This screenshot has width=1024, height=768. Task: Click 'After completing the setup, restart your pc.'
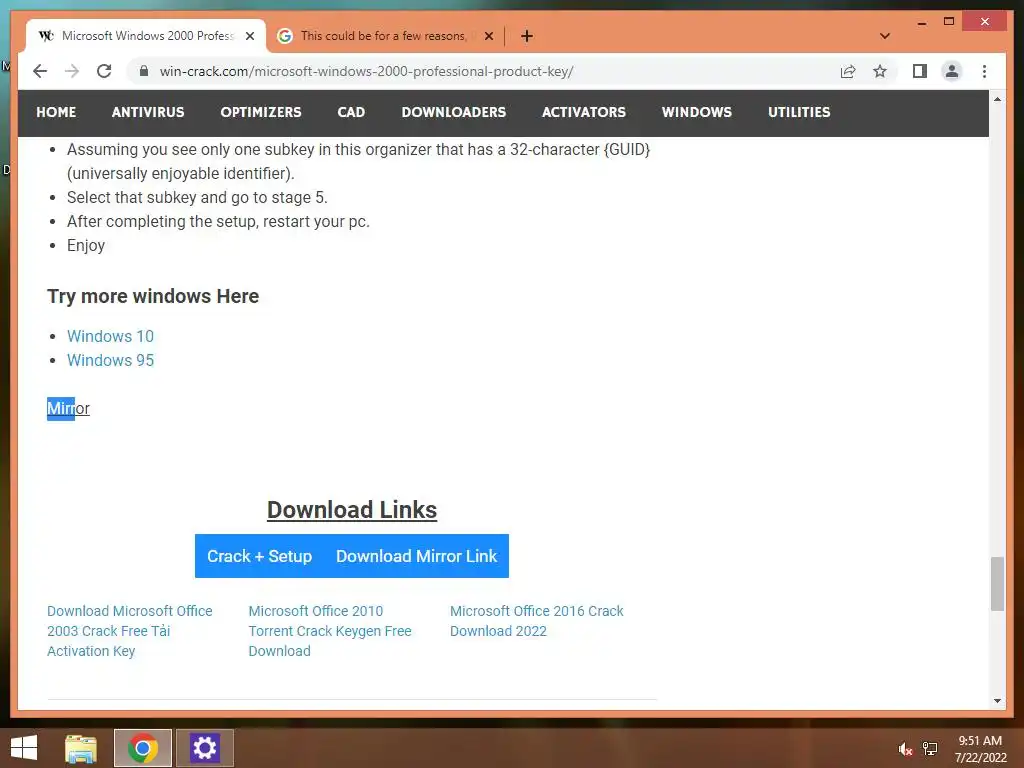click(218, 221)
